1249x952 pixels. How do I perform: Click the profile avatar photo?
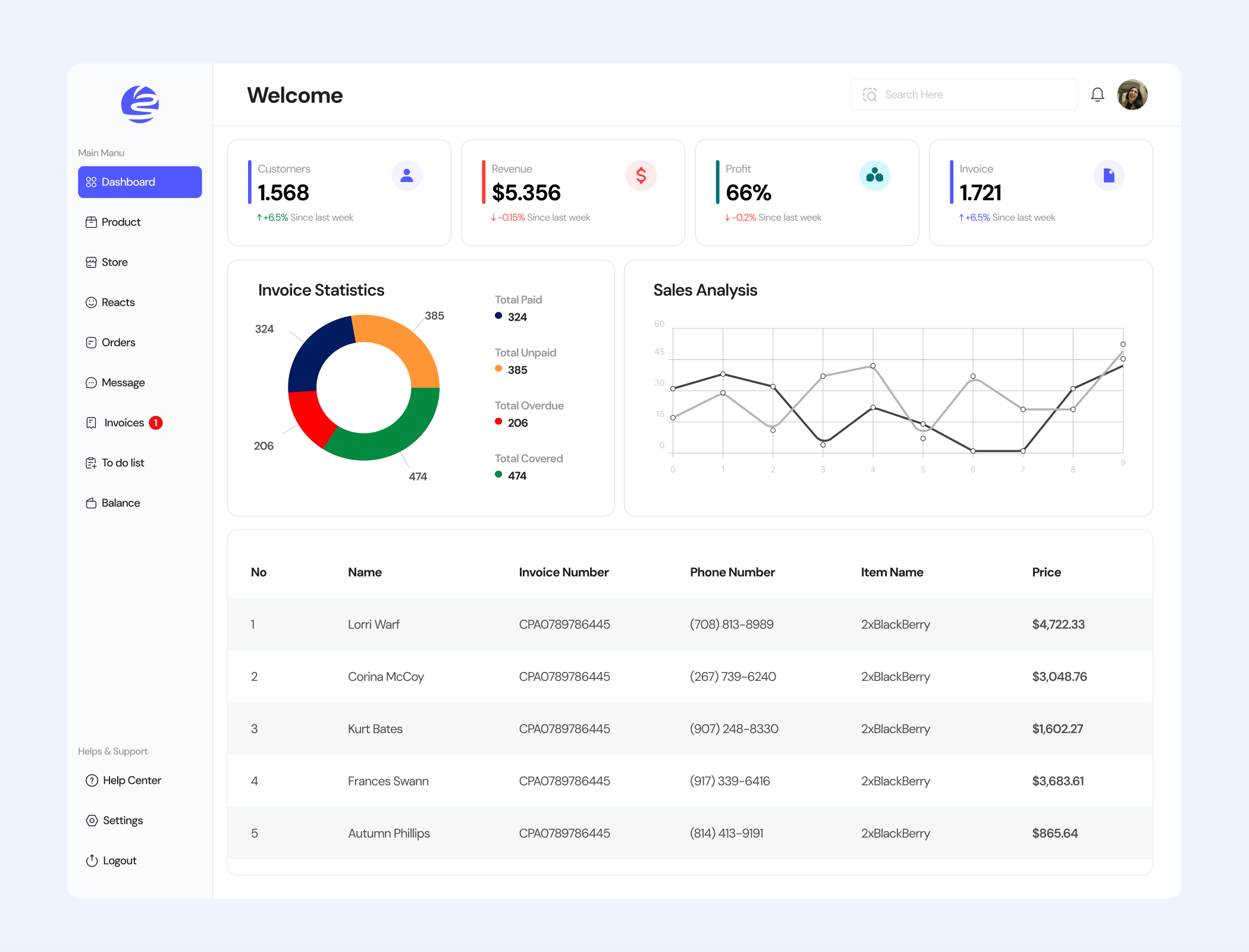pos(1132,95)
